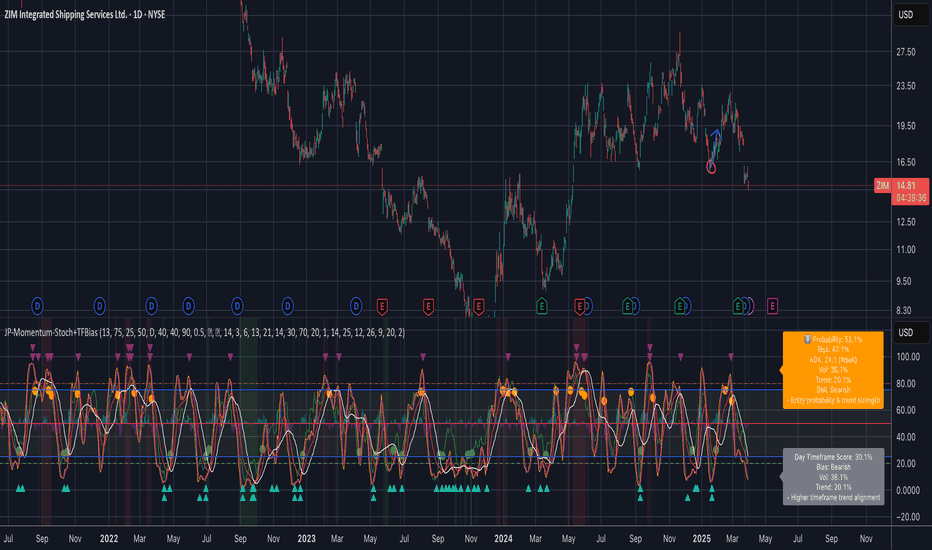This screenshot has height=550, width=932.
Task: Open the red earnings marker in May 2024
Action: [579, 307]
